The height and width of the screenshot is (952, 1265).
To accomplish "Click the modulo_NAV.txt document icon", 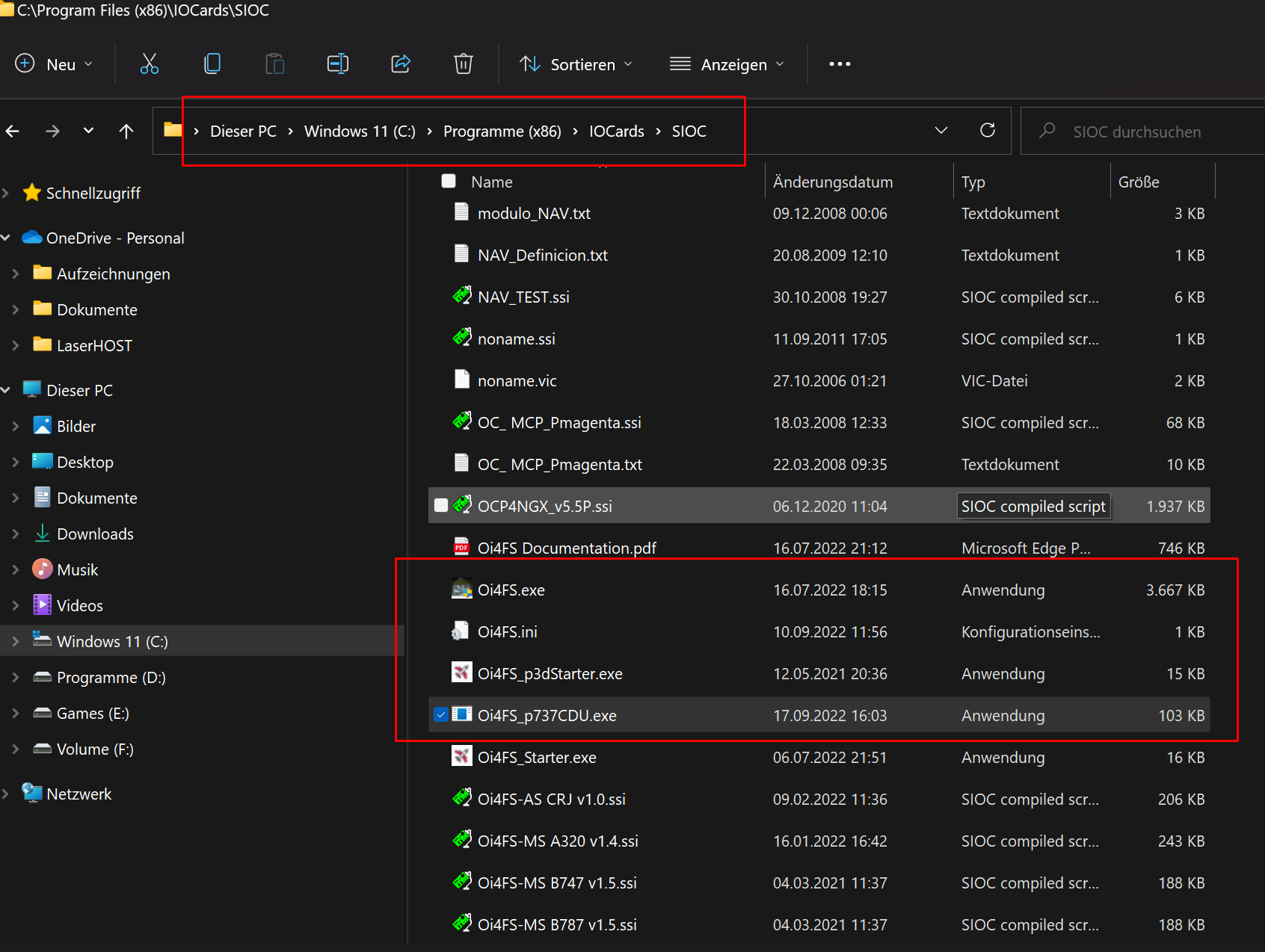I will point(462,212).
